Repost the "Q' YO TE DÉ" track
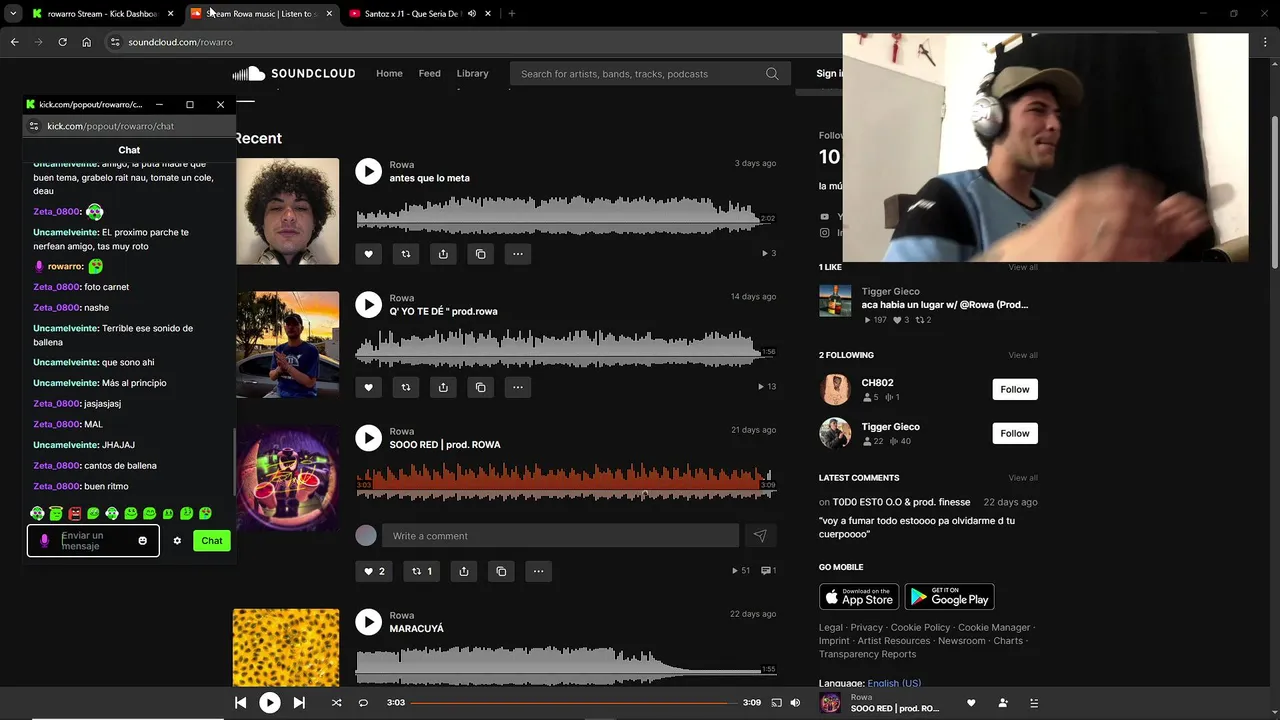This screenshot has height=720, width=1280. point(406,387)
